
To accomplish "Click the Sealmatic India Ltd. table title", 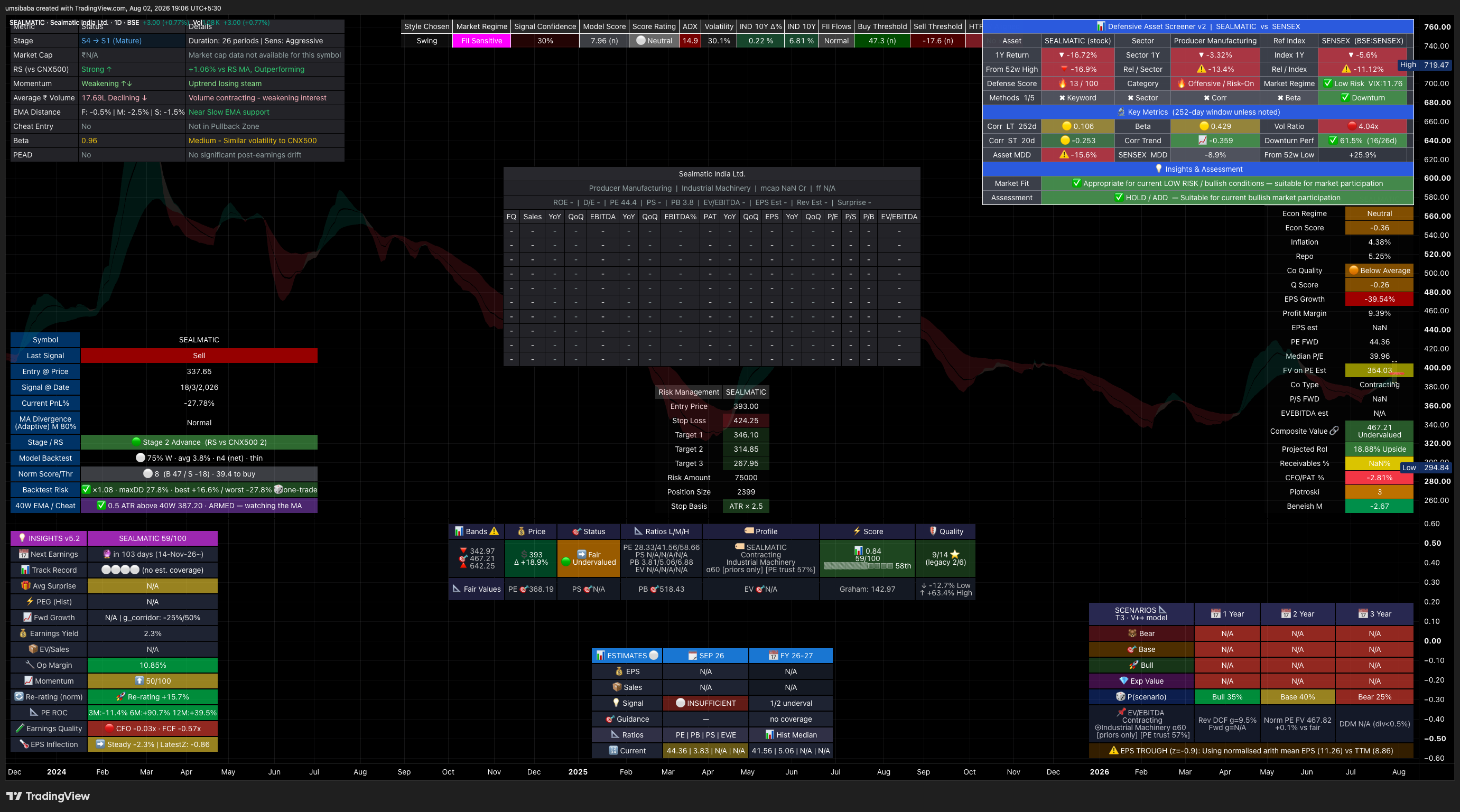I will [x=712, y=174].
